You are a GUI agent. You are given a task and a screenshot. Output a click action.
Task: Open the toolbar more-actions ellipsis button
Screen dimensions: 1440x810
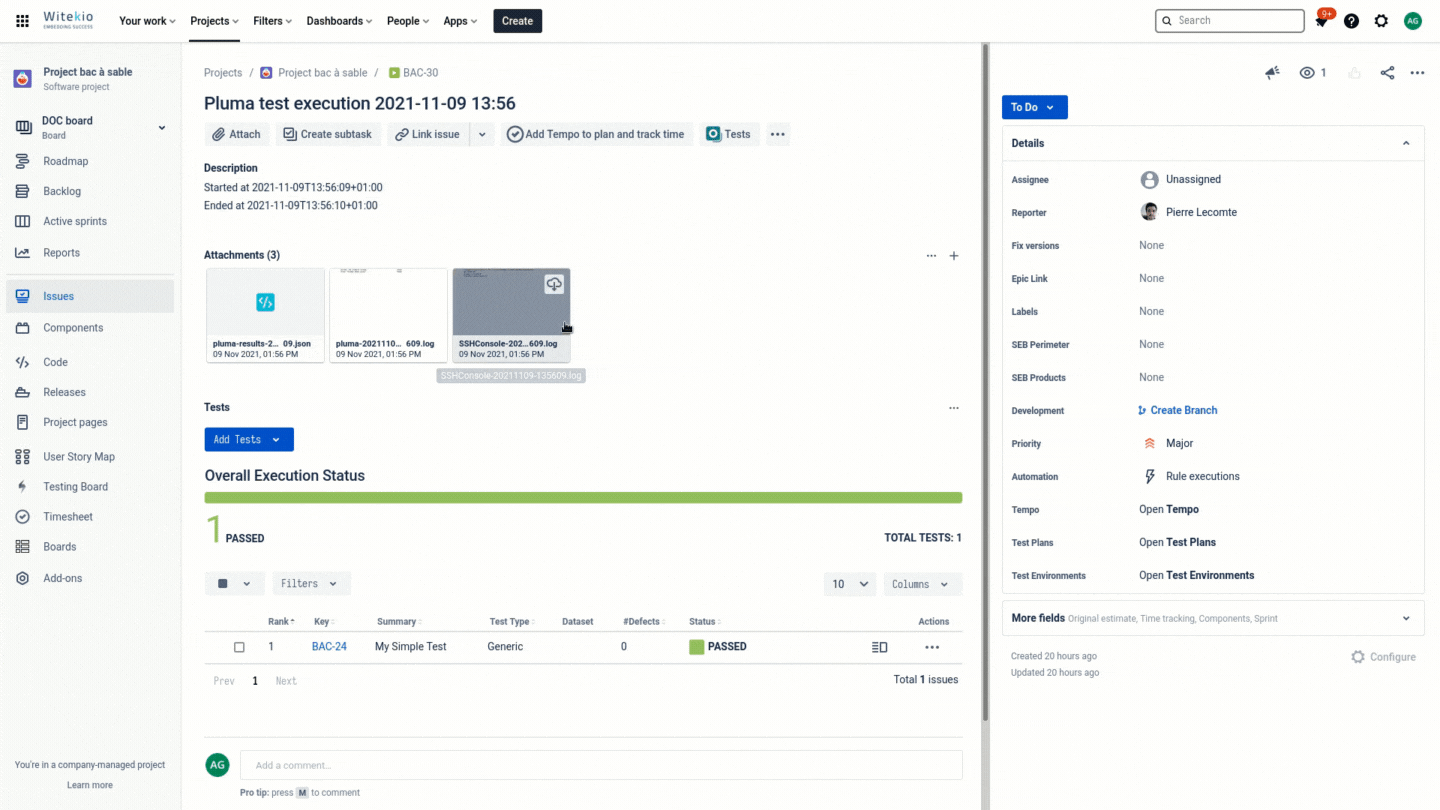(x=778, y=134)
